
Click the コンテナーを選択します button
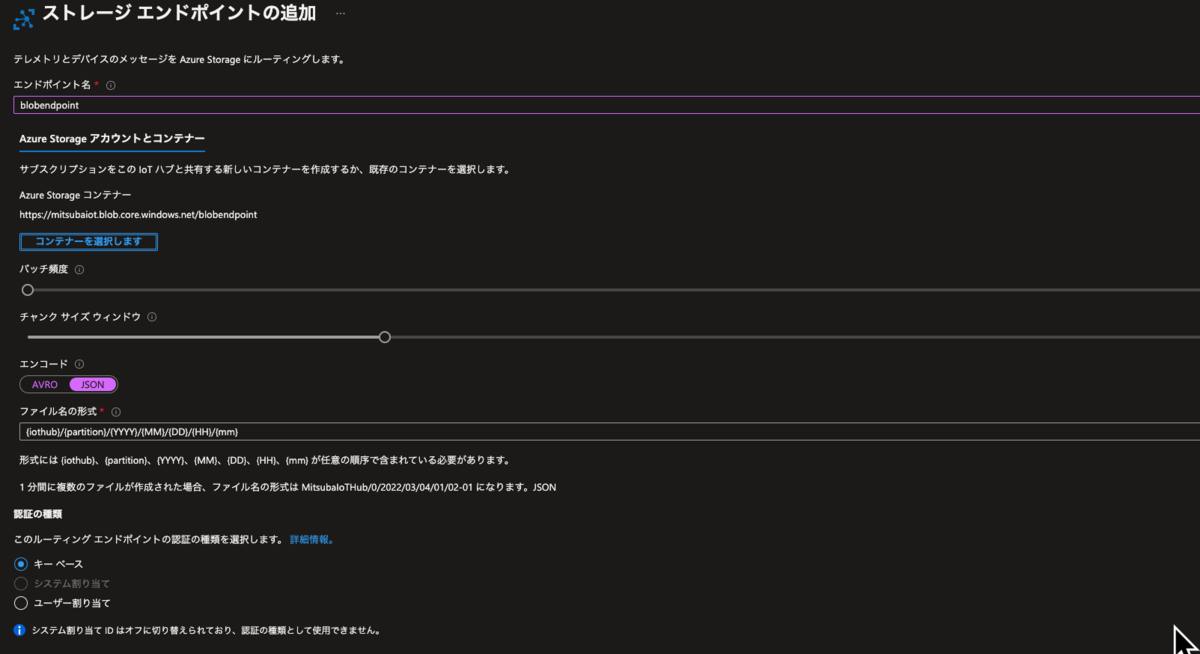tap(88, 242)
